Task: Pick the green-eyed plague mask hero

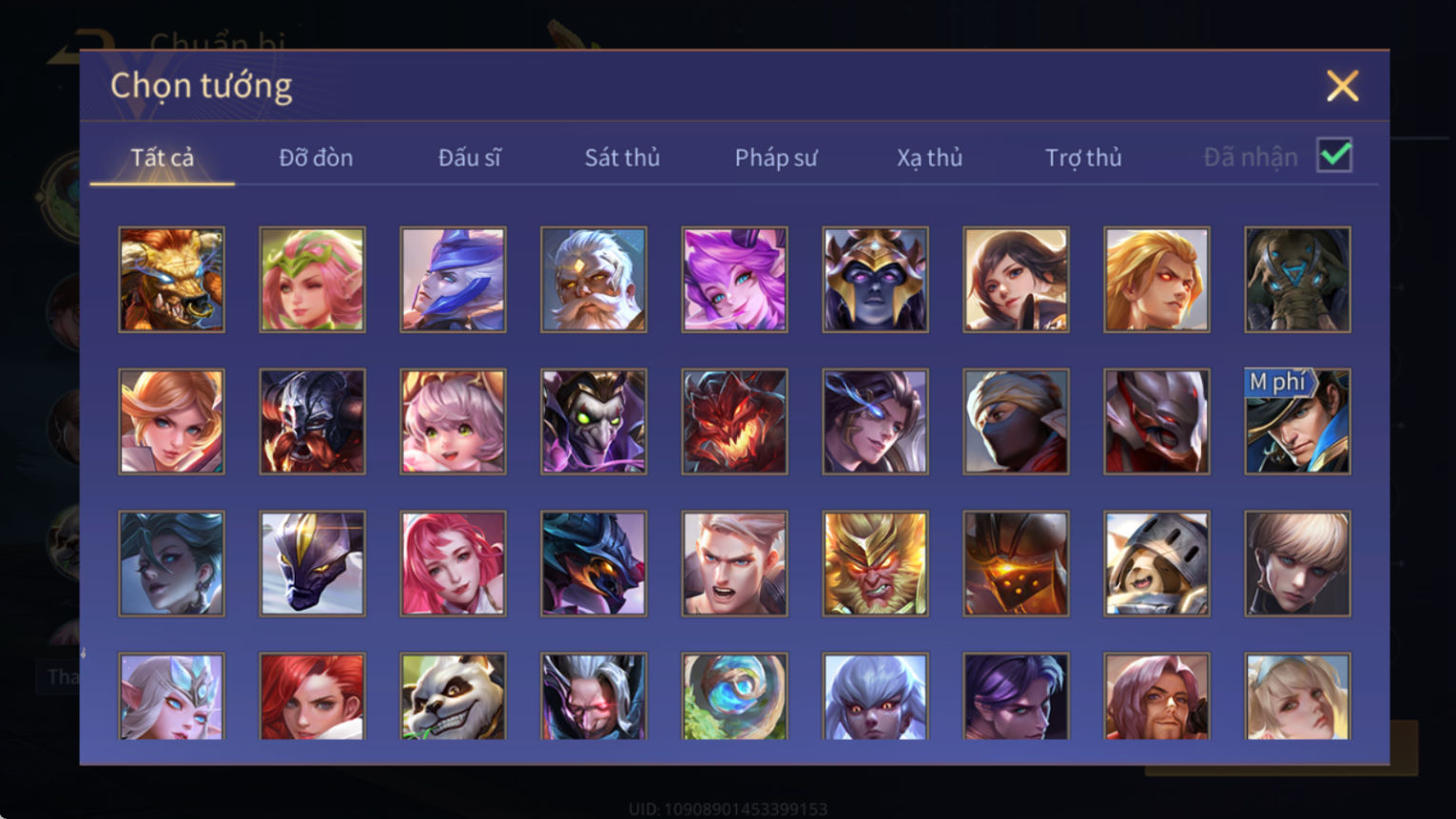Action: (x=593, y=421)
